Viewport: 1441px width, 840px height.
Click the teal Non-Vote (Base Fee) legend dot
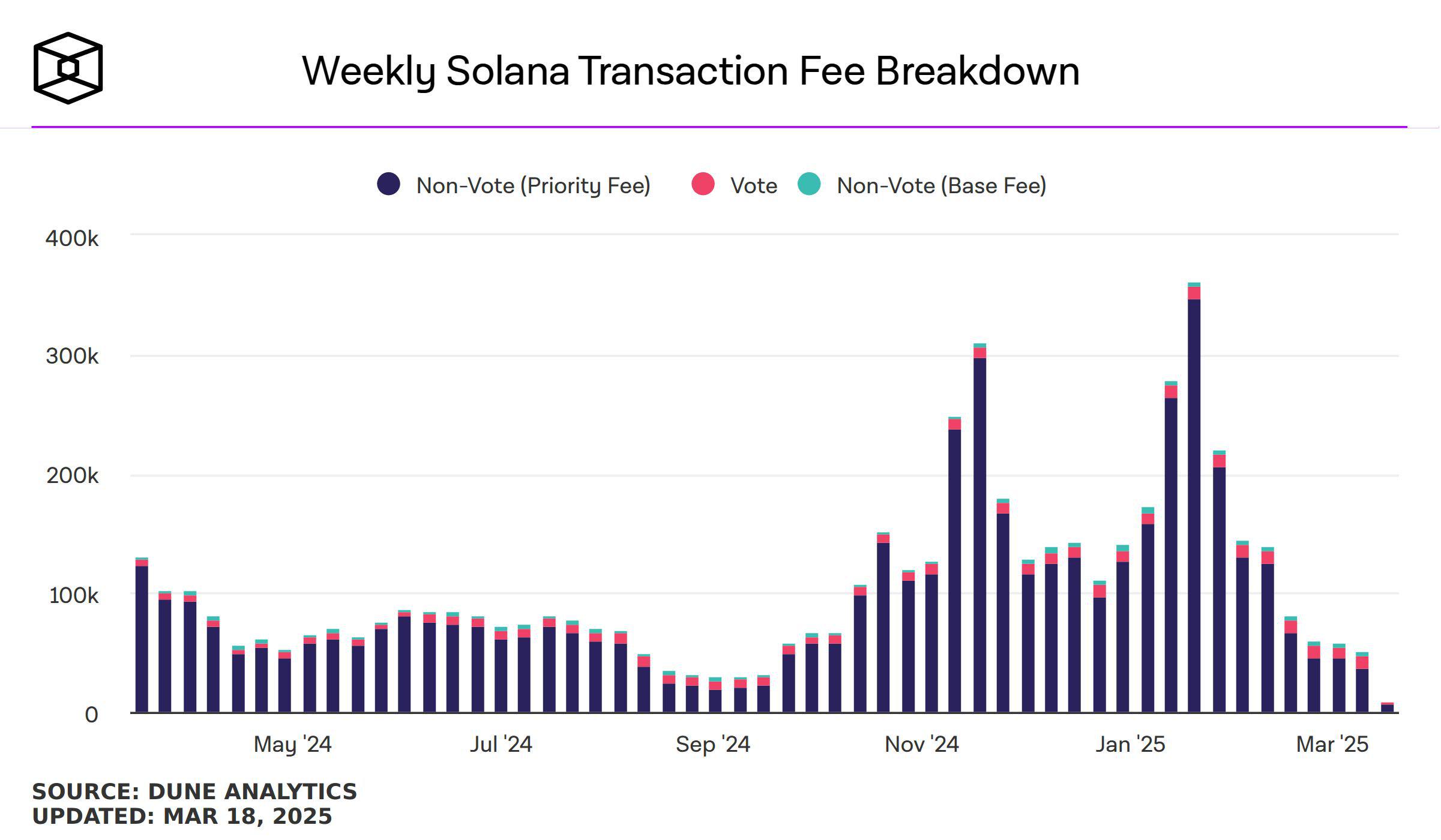(x=809, y=184)
